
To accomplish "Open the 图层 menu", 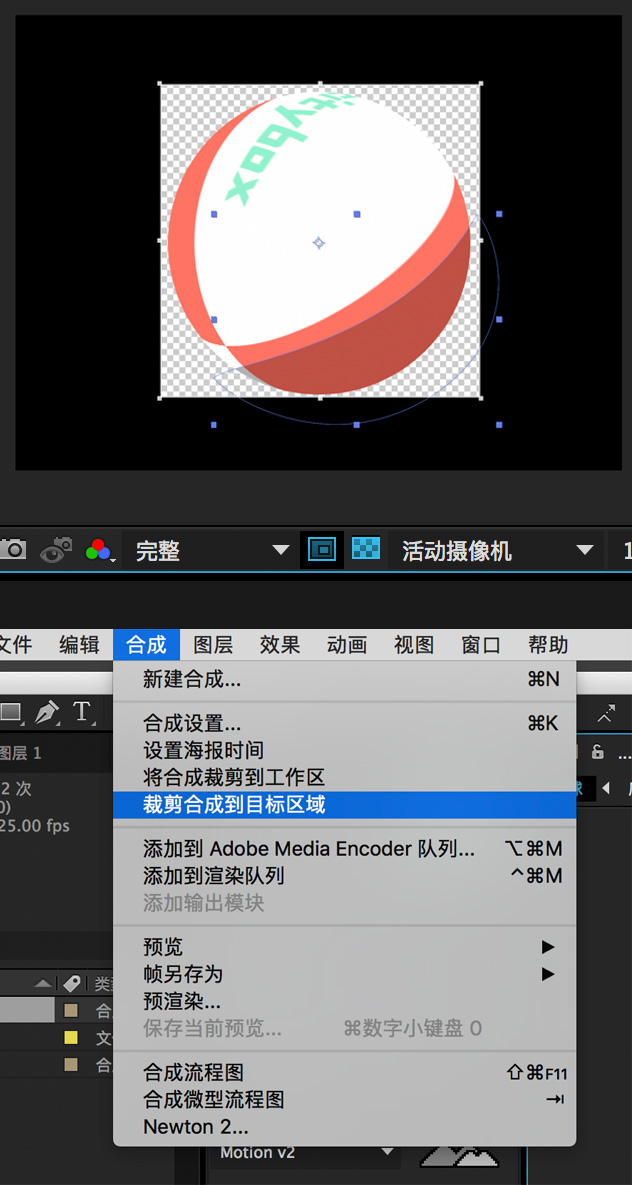I will pyautogui.click(x=213, y=645).
